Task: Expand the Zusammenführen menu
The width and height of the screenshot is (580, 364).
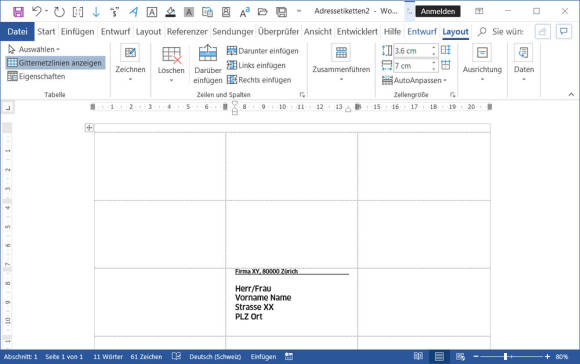Action: tap(341, 63)
